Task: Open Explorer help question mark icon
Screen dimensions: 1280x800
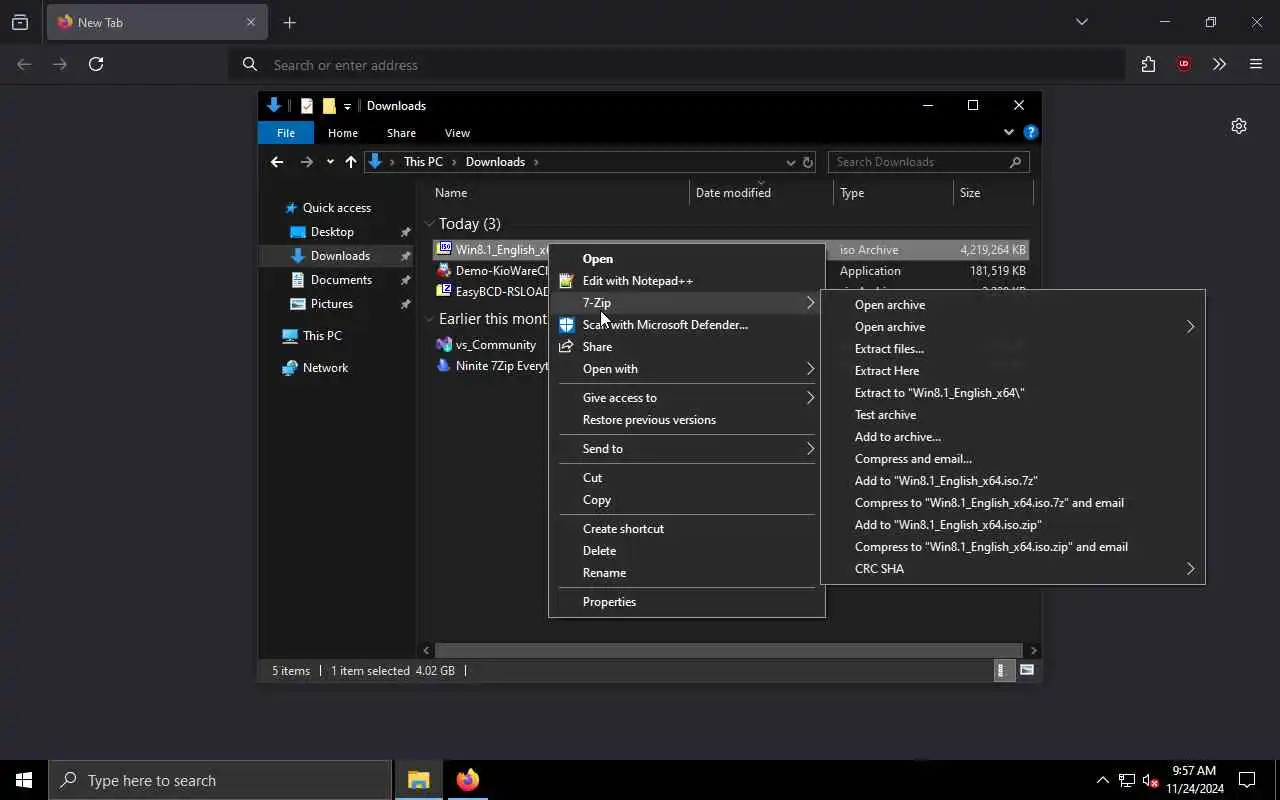Action: click(x=1031, y=132)
